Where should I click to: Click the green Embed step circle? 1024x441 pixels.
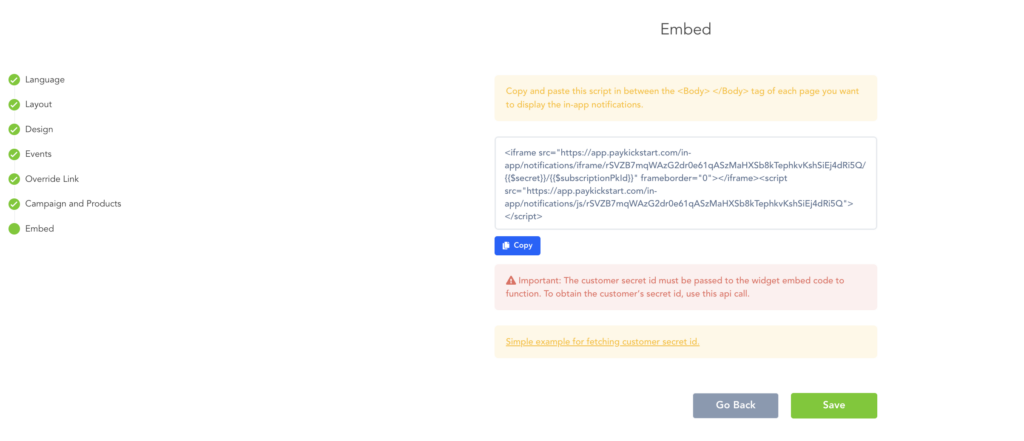(x=14, y=229)
